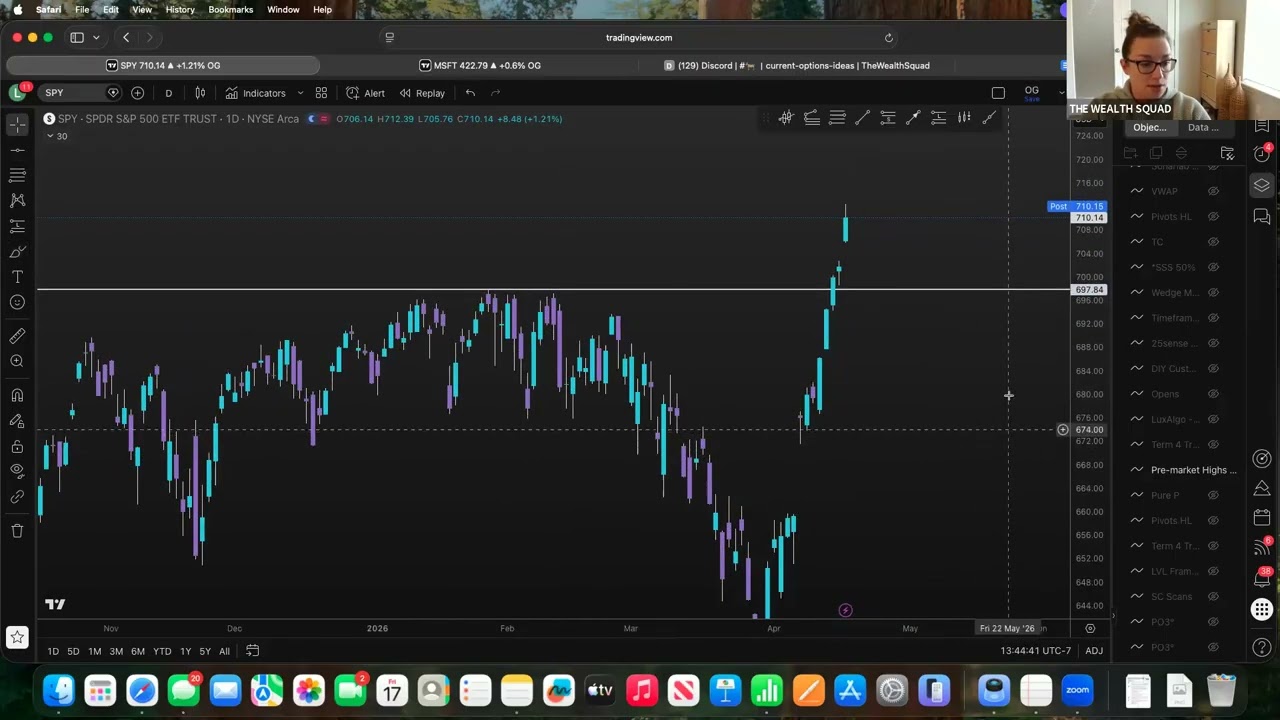Select bars pattern in floating favorites toolbar
This screenshot has height=720, width=1280.
coord(964,118)
